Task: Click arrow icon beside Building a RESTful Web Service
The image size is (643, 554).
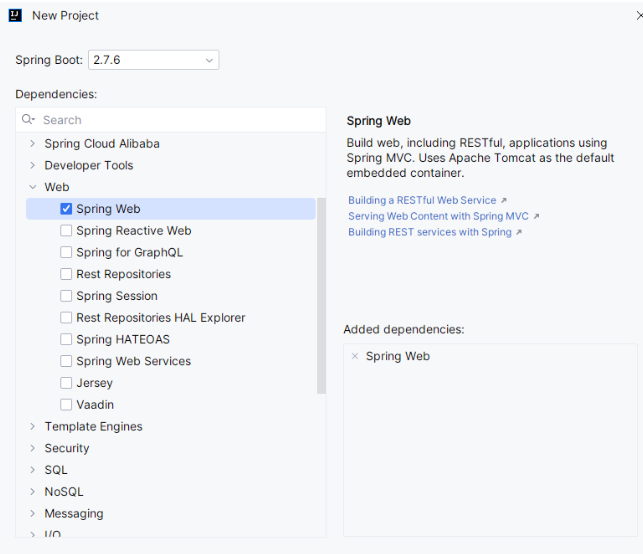Action: click(504, 200)
